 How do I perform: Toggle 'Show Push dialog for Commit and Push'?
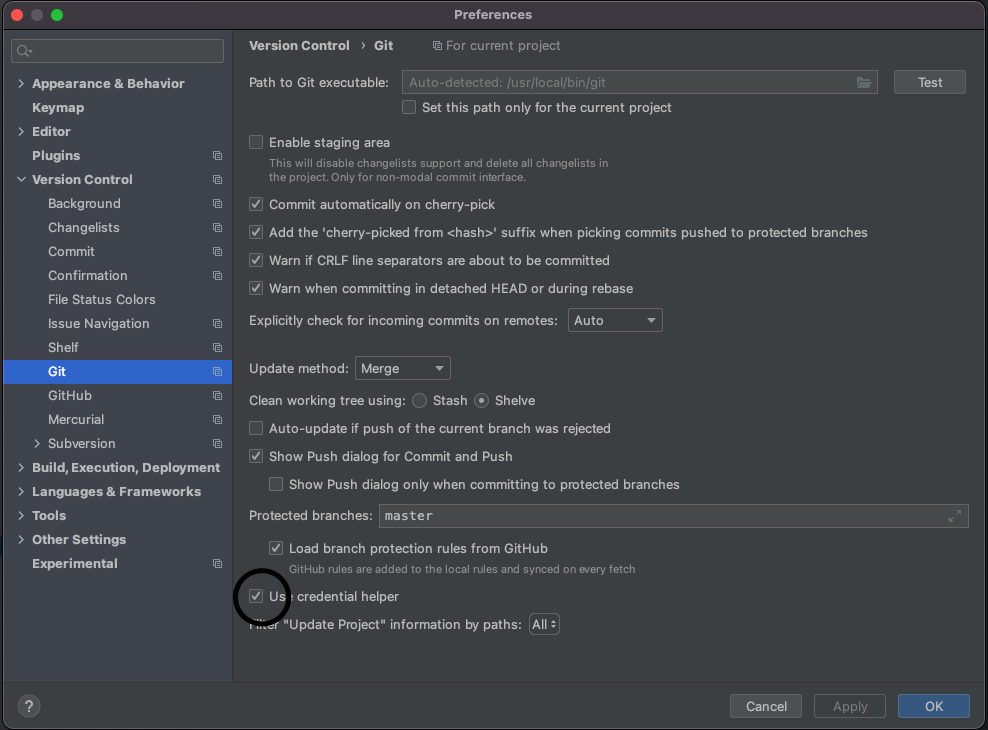click(x=256, y=456)
